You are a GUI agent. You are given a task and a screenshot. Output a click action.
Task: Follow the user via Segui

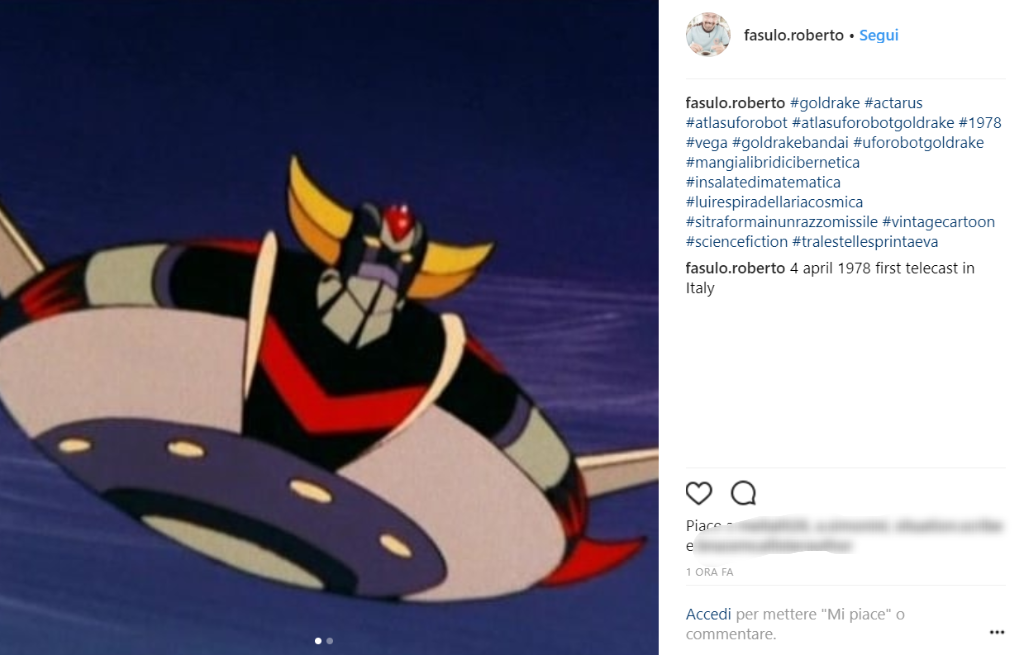point(878,35)
